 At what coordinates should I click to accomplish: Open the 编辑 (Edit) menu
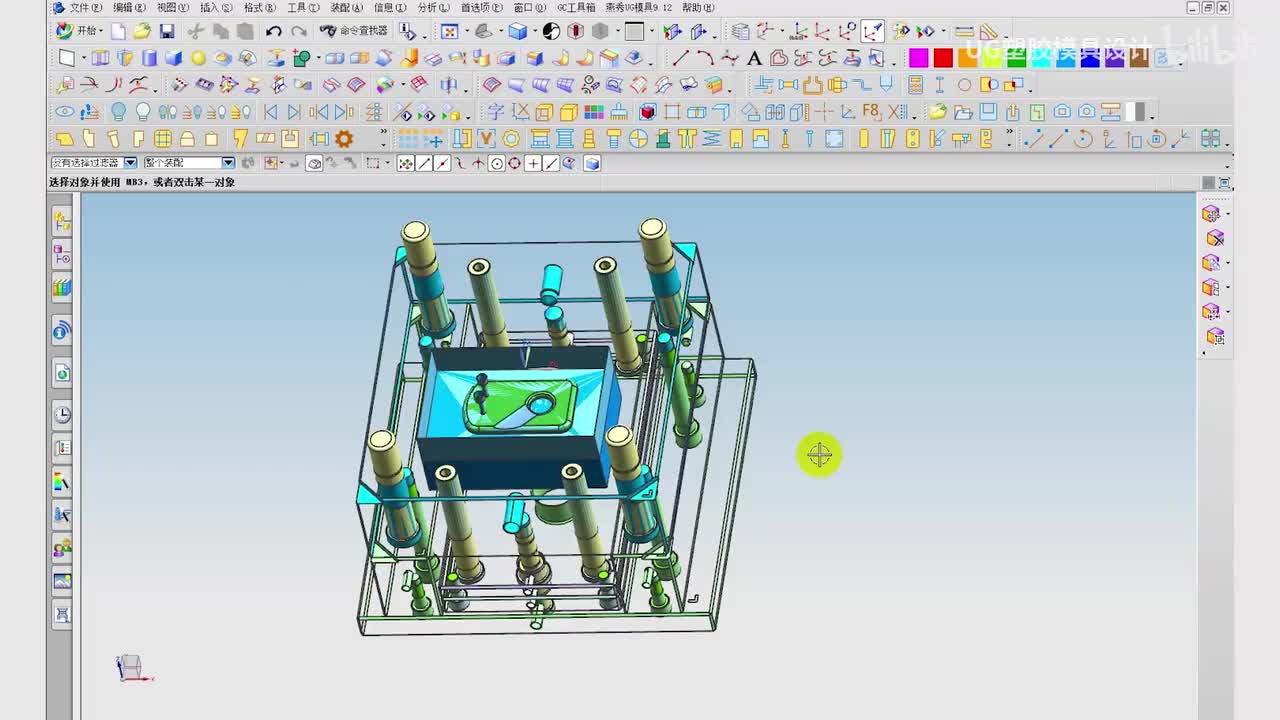129,7
